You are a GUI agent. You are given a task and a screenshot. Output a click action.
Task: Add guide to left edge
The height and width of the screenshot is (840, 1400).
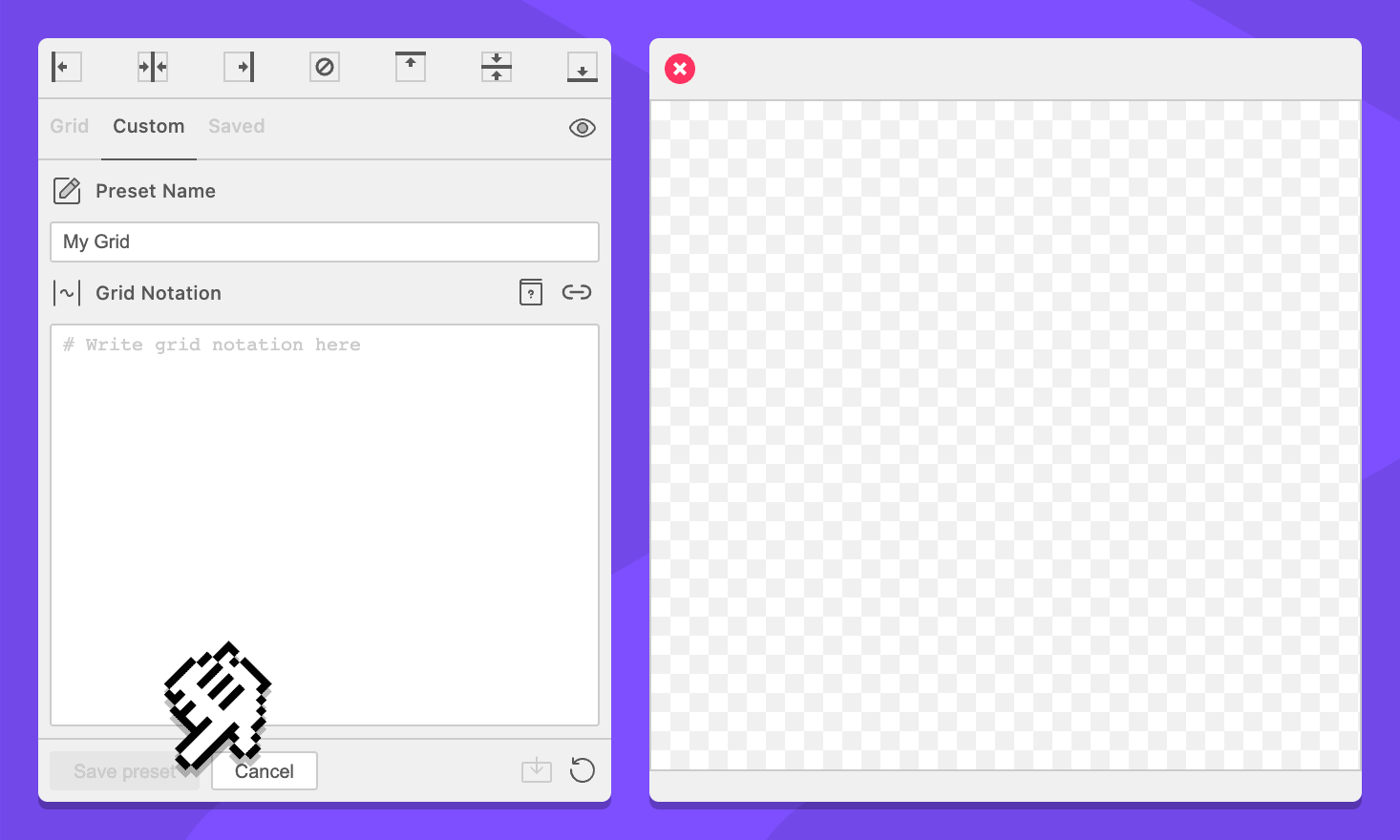coord(66,68)
